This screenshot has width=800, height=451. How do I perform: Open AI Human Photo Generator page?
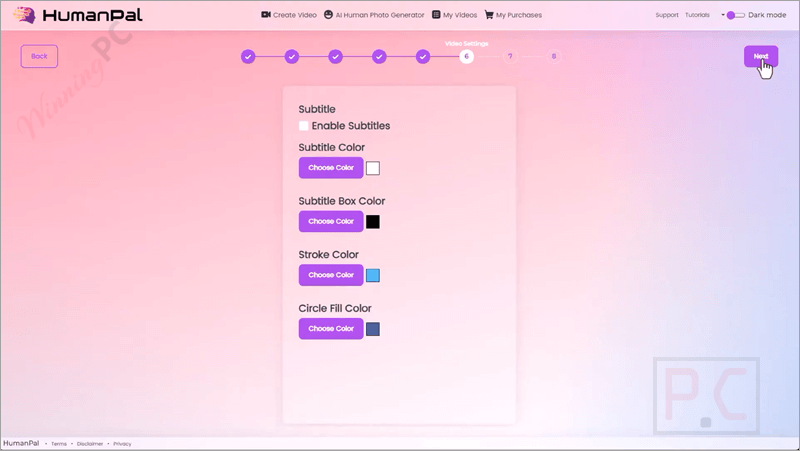pos(374,15)
